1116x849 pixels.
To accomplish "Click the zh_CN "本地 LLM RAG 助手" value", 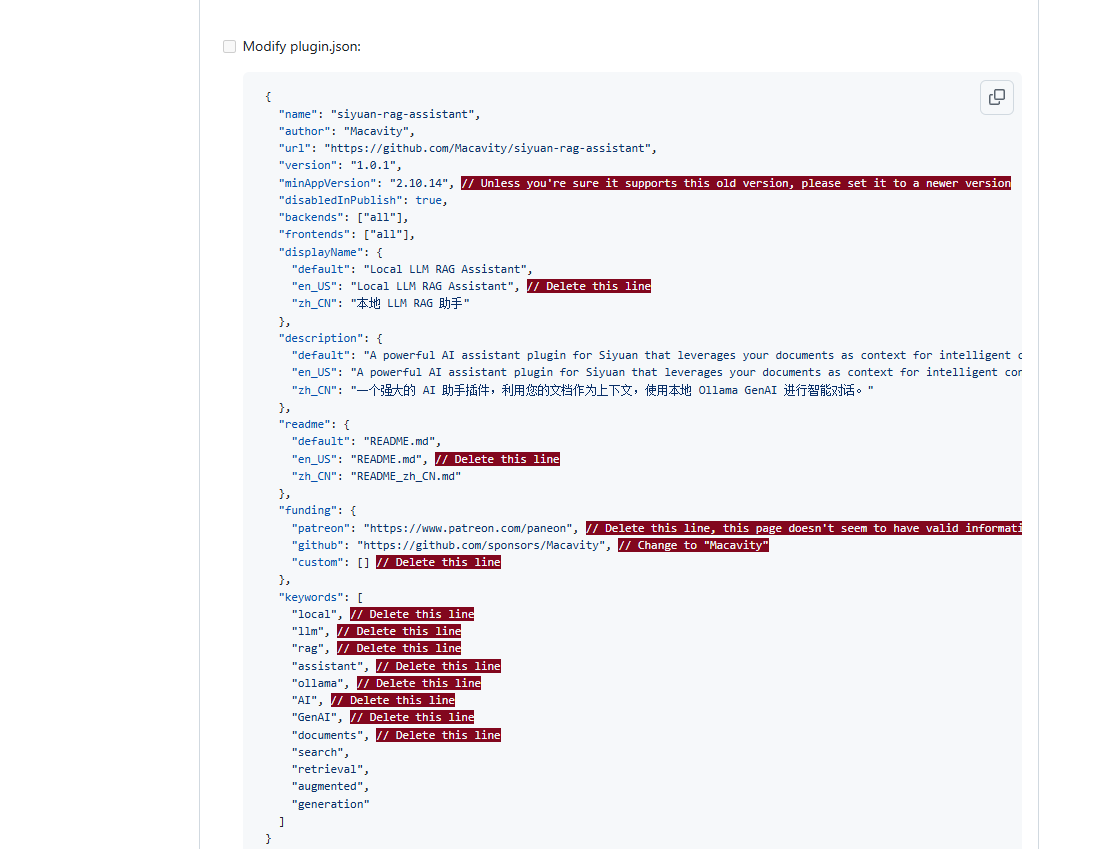I will (409, 303).
